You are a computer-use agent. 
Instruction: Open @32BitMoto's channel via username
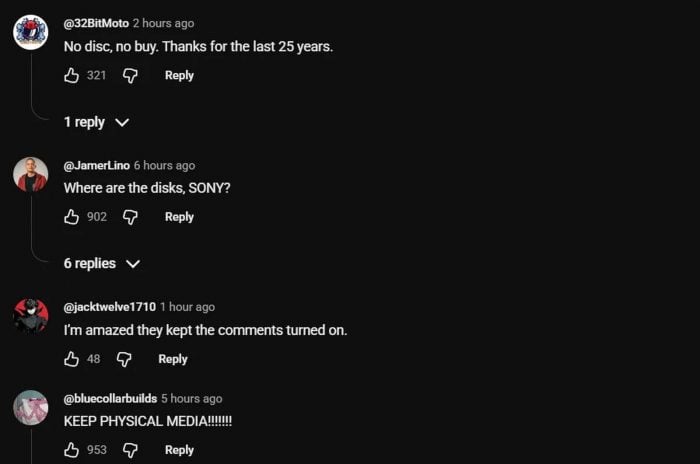point(96,23)
